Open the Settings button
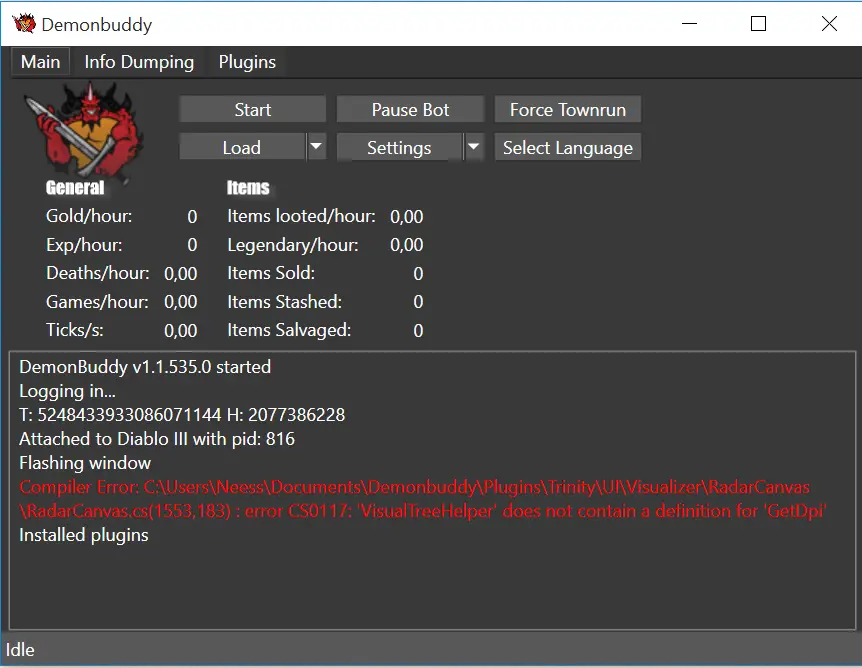 [399, 148]
